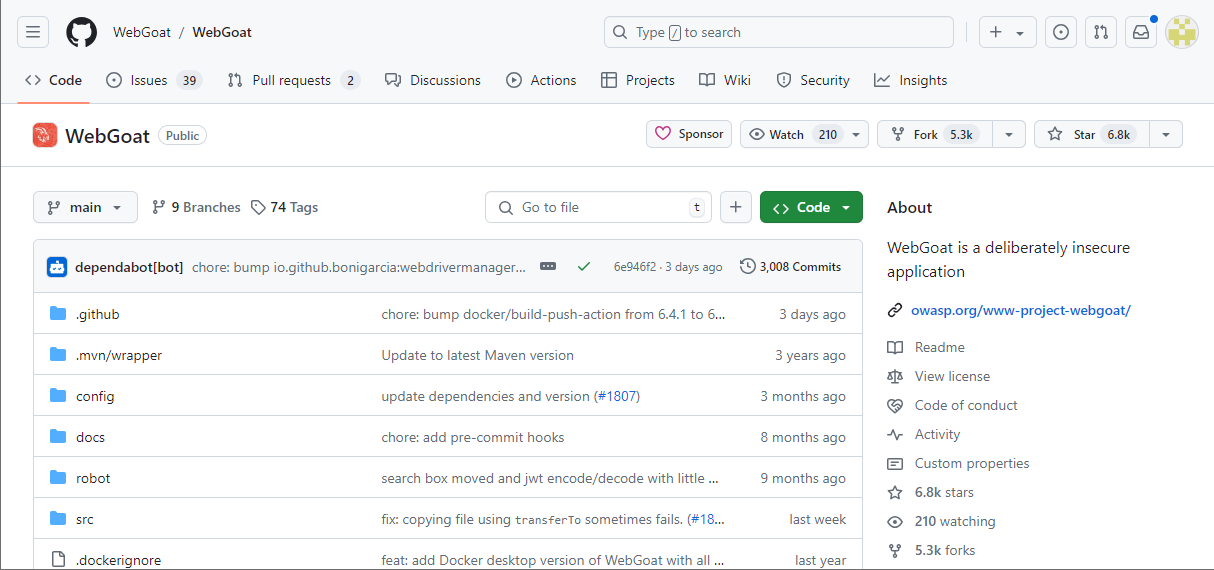The height and width of the screenshot is (570, 1214).
Task: Open the 74 Tags link
Action: 285,207
